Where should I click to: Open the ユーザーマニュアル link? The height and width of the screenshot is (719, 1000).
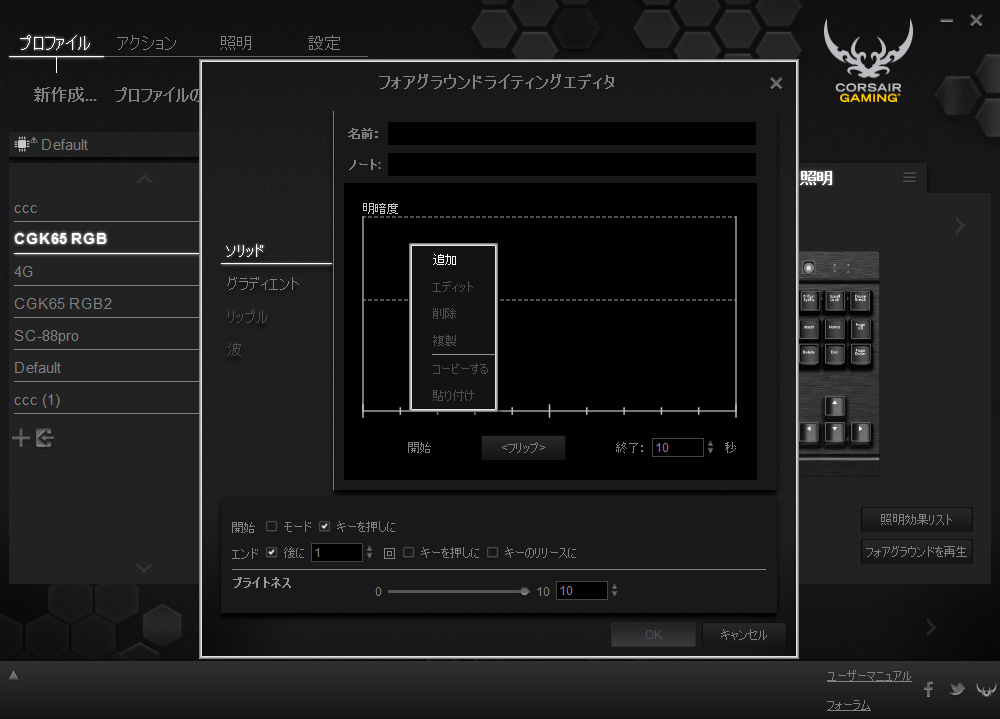pyautogui.click(x=869, y=676)
